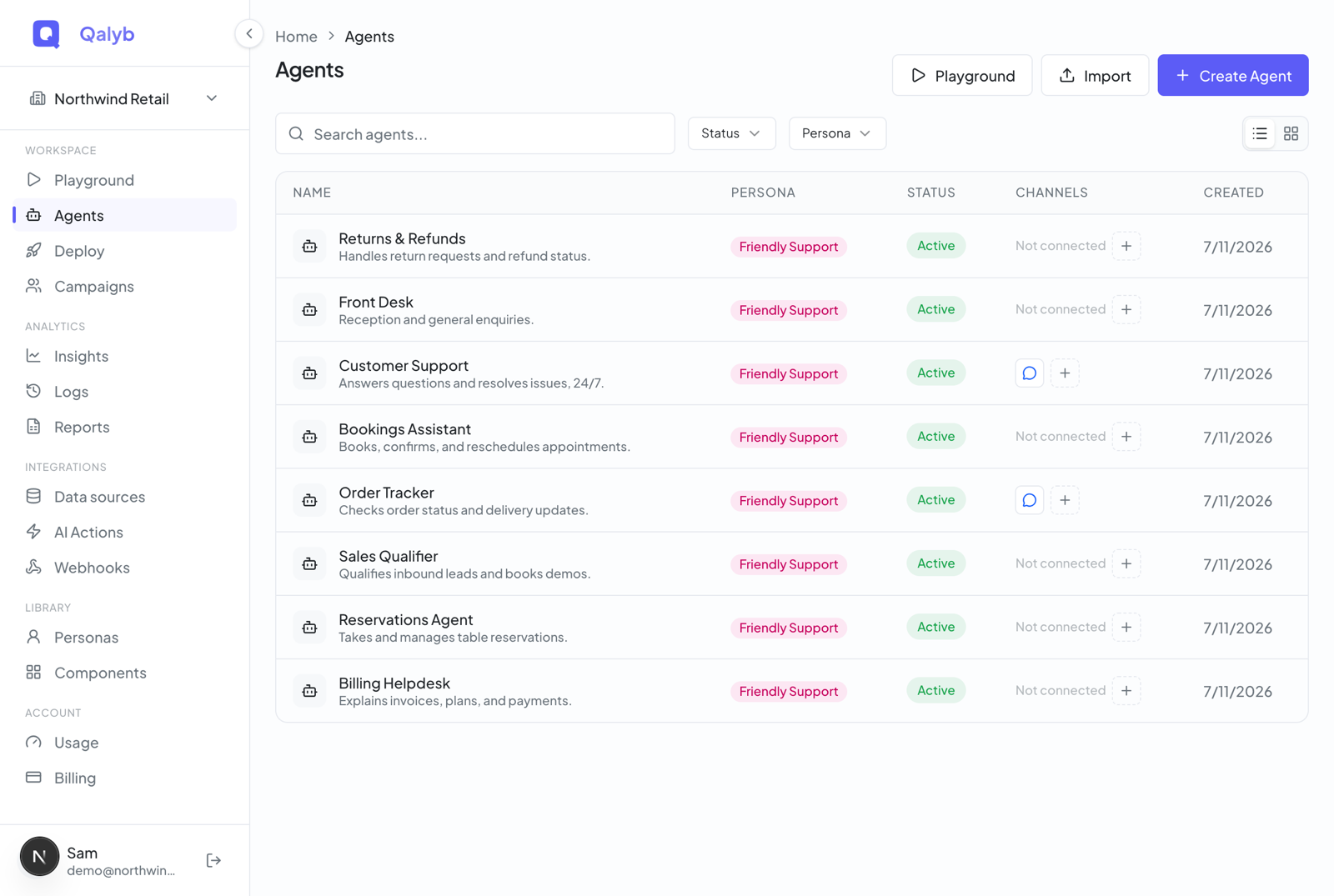Click the STATUS column header
This screenshot has height=896, width=1334.
(931, 193)
